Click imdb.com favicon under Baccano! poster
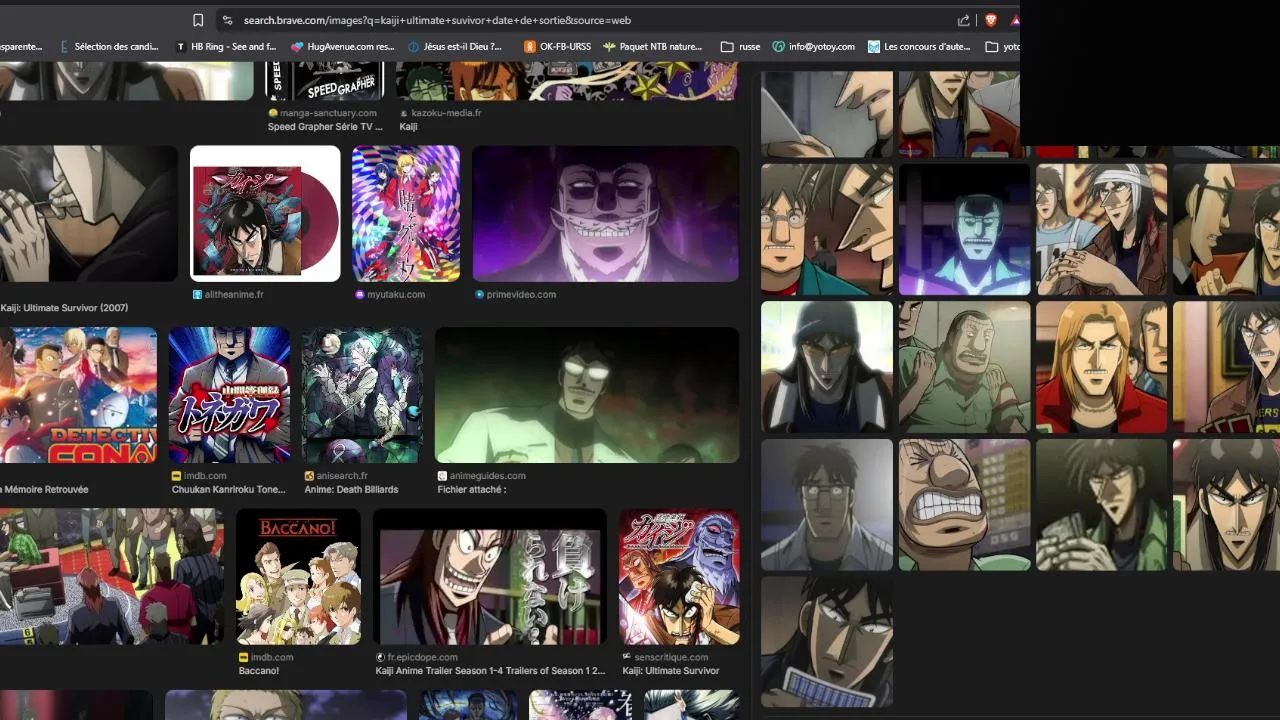The image size is (1280, 720). (244, 658)
